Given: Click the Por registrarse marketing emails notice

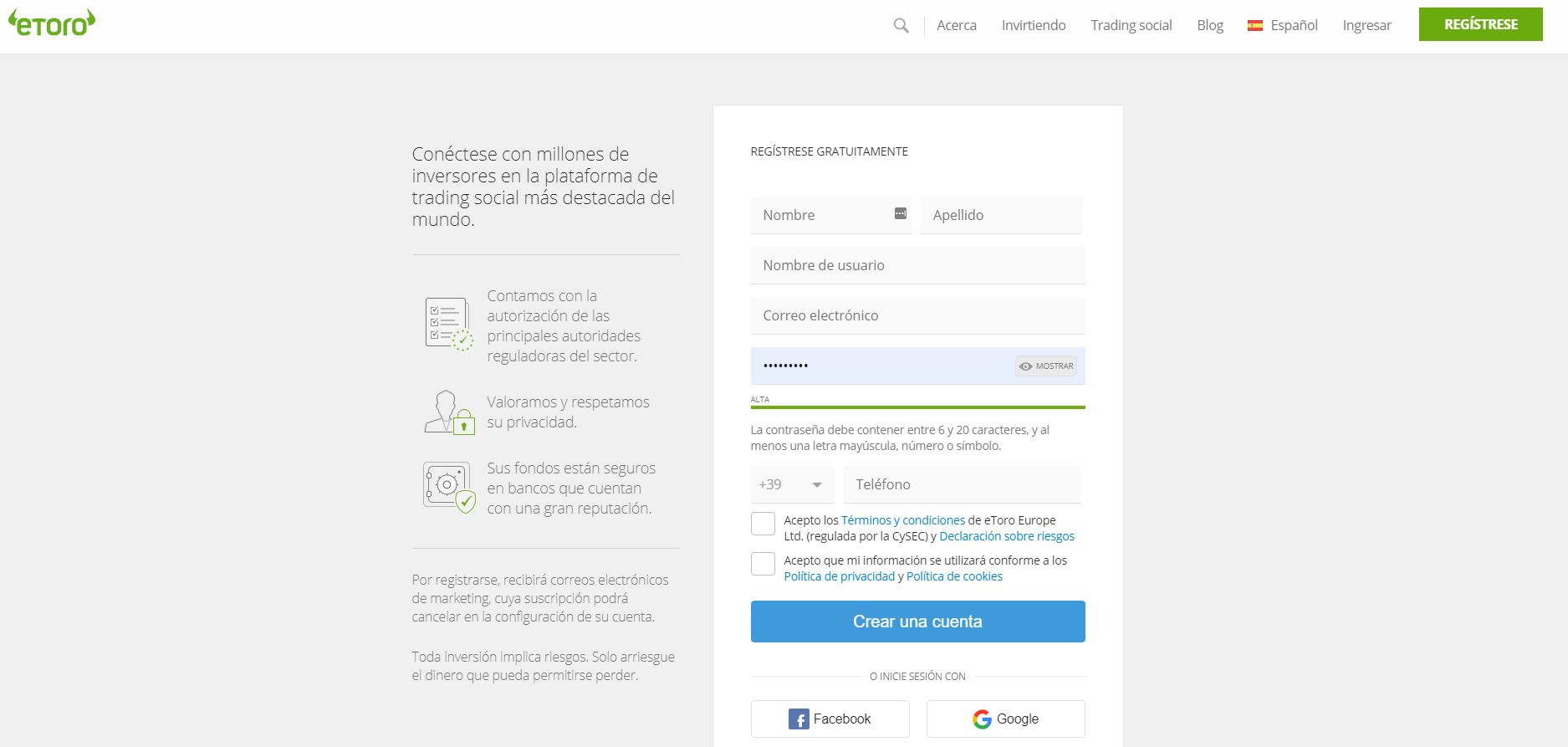Looking at the screenshot, I should 540,598.
